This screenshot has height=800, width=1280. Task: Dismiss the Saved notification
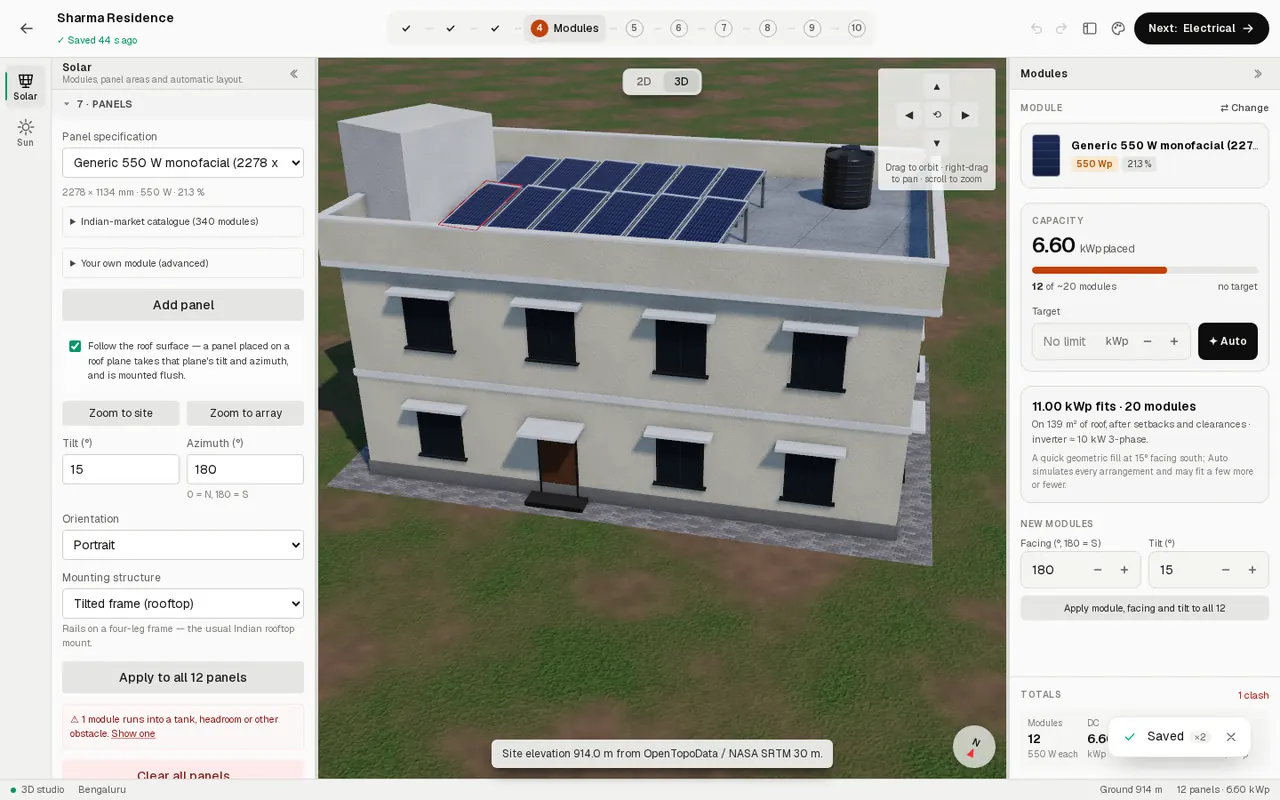tap(1231, 737)
